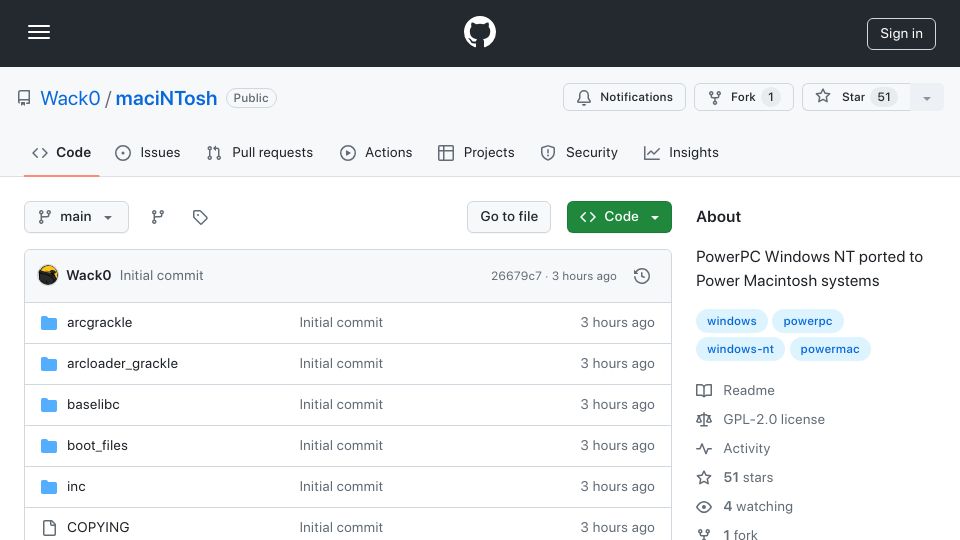Open the Insights tab
The width and height of the screenshot is (960, 540).
(x=681, y=152)
